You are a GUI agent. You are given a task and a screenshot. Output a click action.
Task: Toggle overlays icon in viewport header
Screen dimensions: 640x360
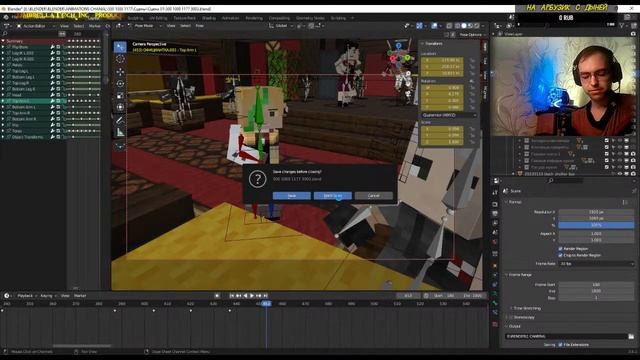(x=435, y=25)
